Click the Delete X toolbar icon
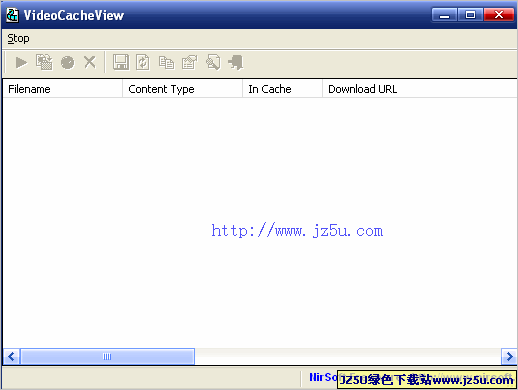This screenshot has height=390, width=518. 90,62
